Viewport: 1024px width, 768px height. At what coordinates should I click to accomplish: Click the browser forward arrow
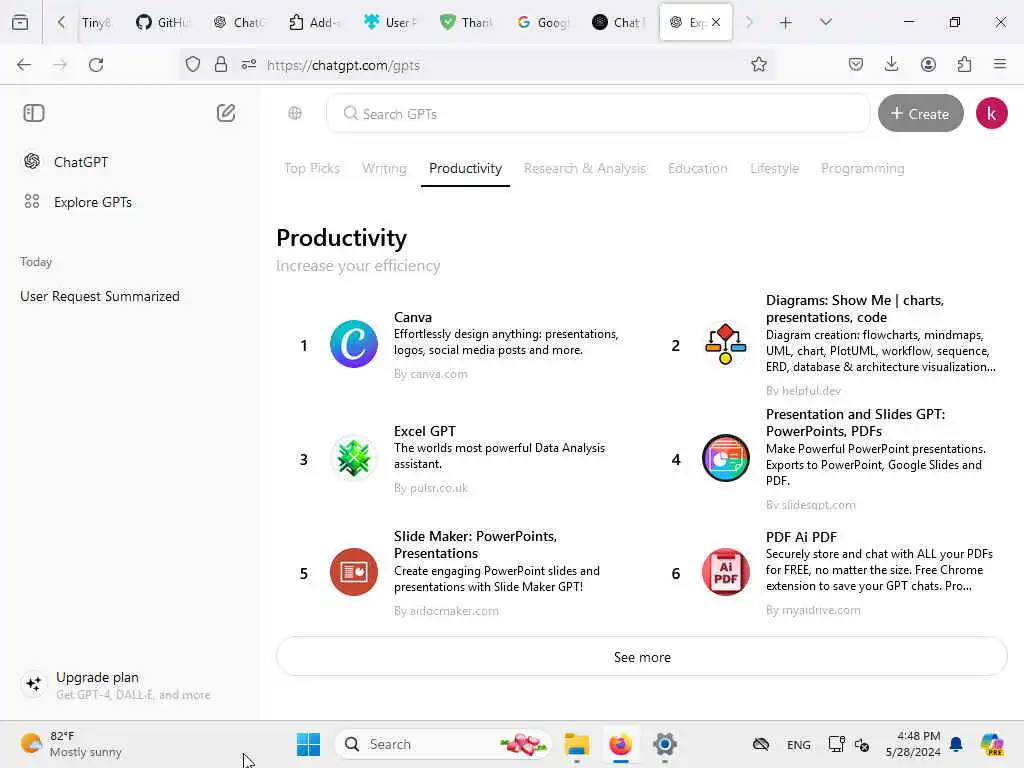pos(60,65)
